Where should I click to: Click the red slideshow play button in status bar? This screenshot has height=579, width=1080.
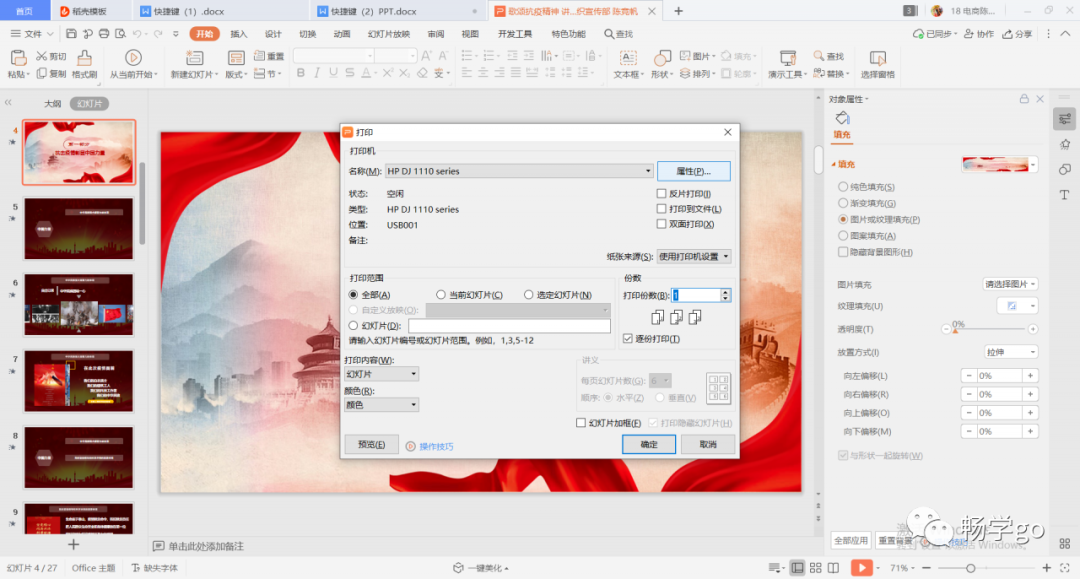[x=861, y=568]
